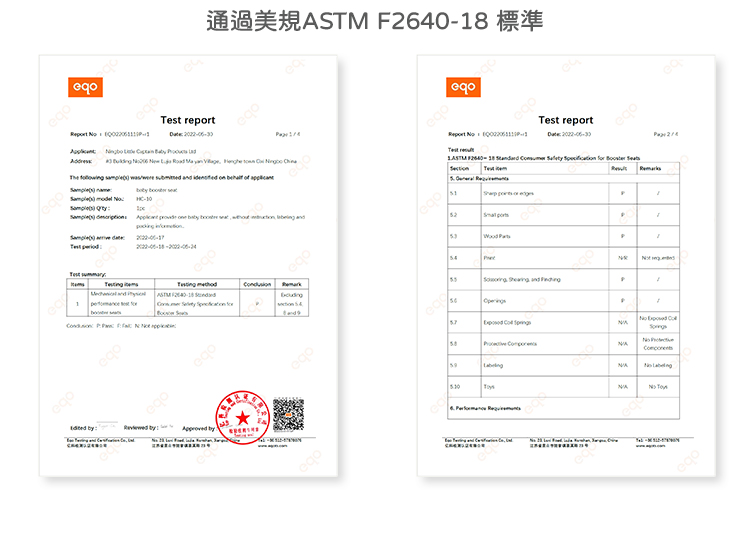This screenshot has width=750, height=540.
Task: Click the 'Exposed Coil Springs' test item
Action: click(507, 322)
